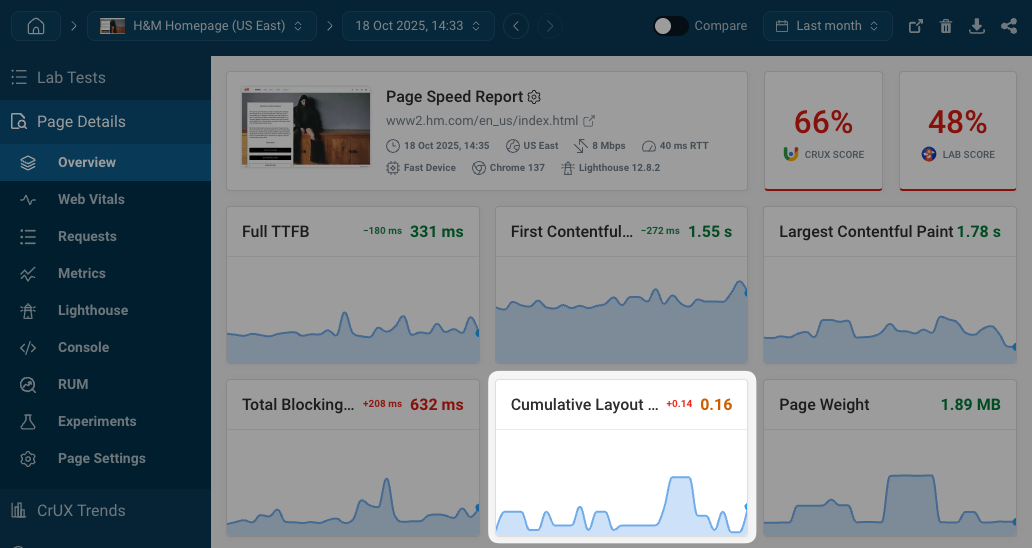Click the external link icon beside URL
This screenshot has height=548, width=1032.
coord(589,121)
